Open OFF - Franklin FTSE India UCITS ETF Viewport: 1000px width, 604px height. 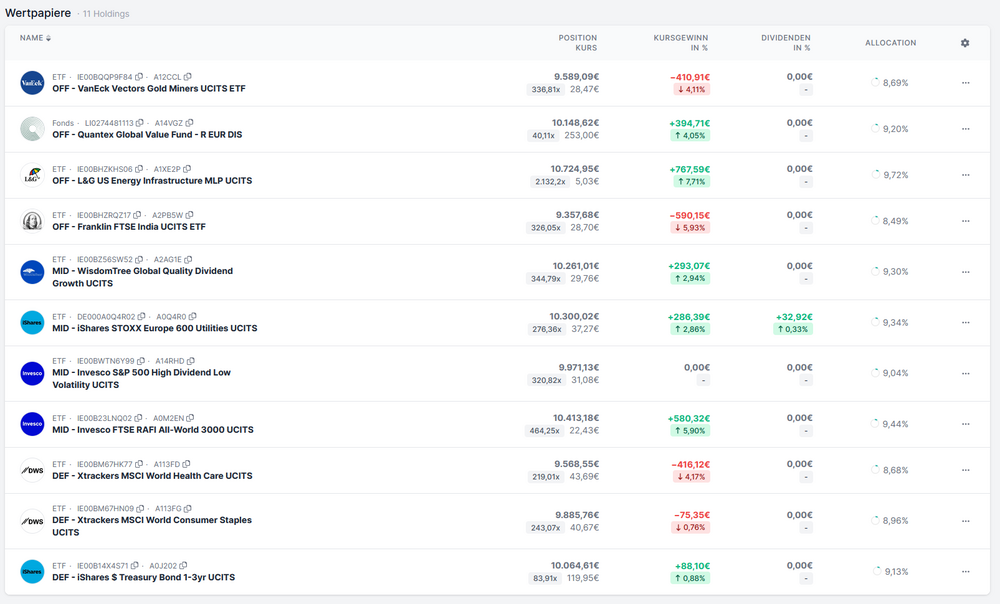[x=129, y=226]
